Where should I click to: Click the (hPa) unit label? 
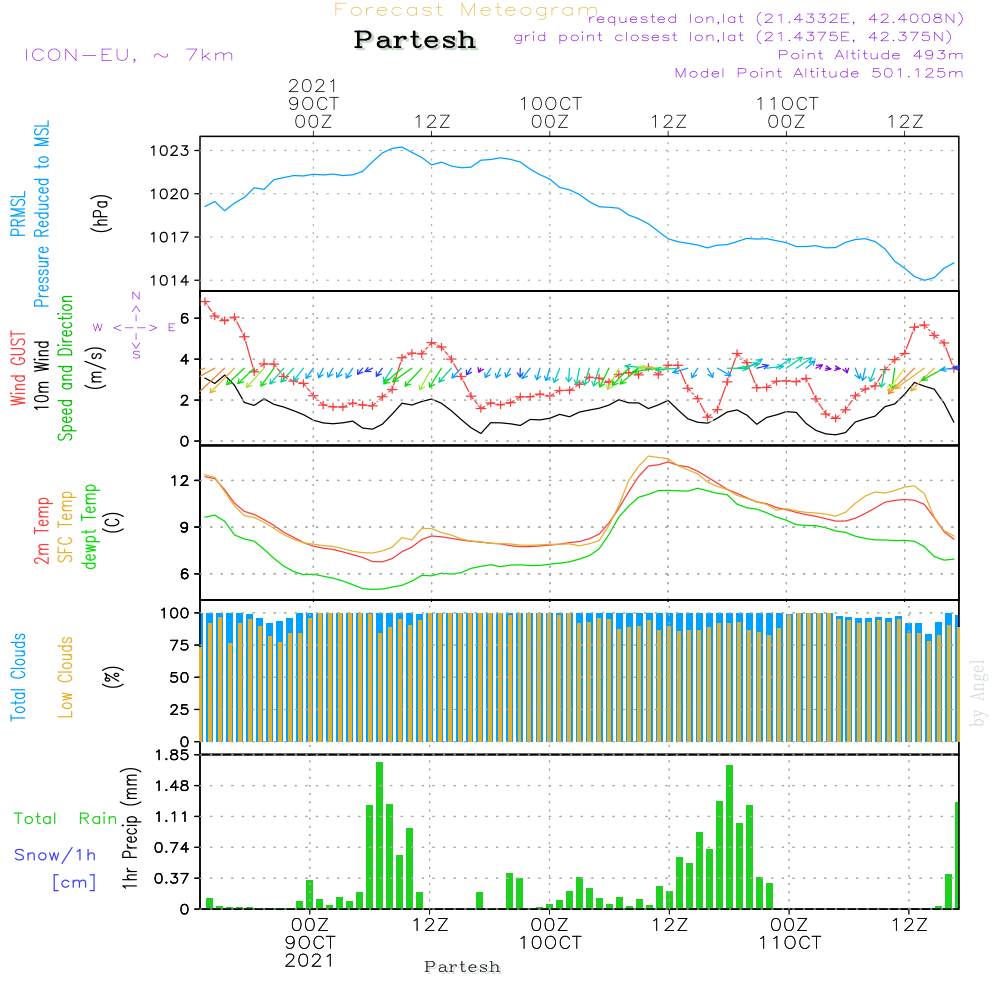[101, 214]
